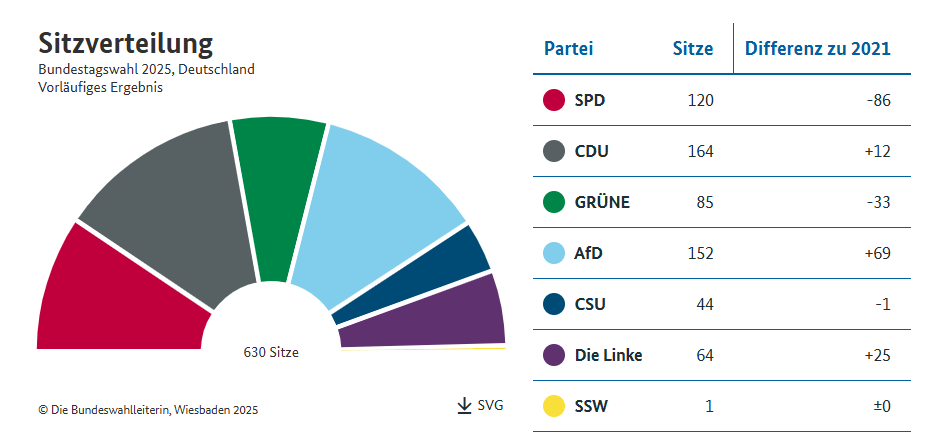Click the 630 Sitze center label
The image size is (926, 441).
tap(271, 352)
